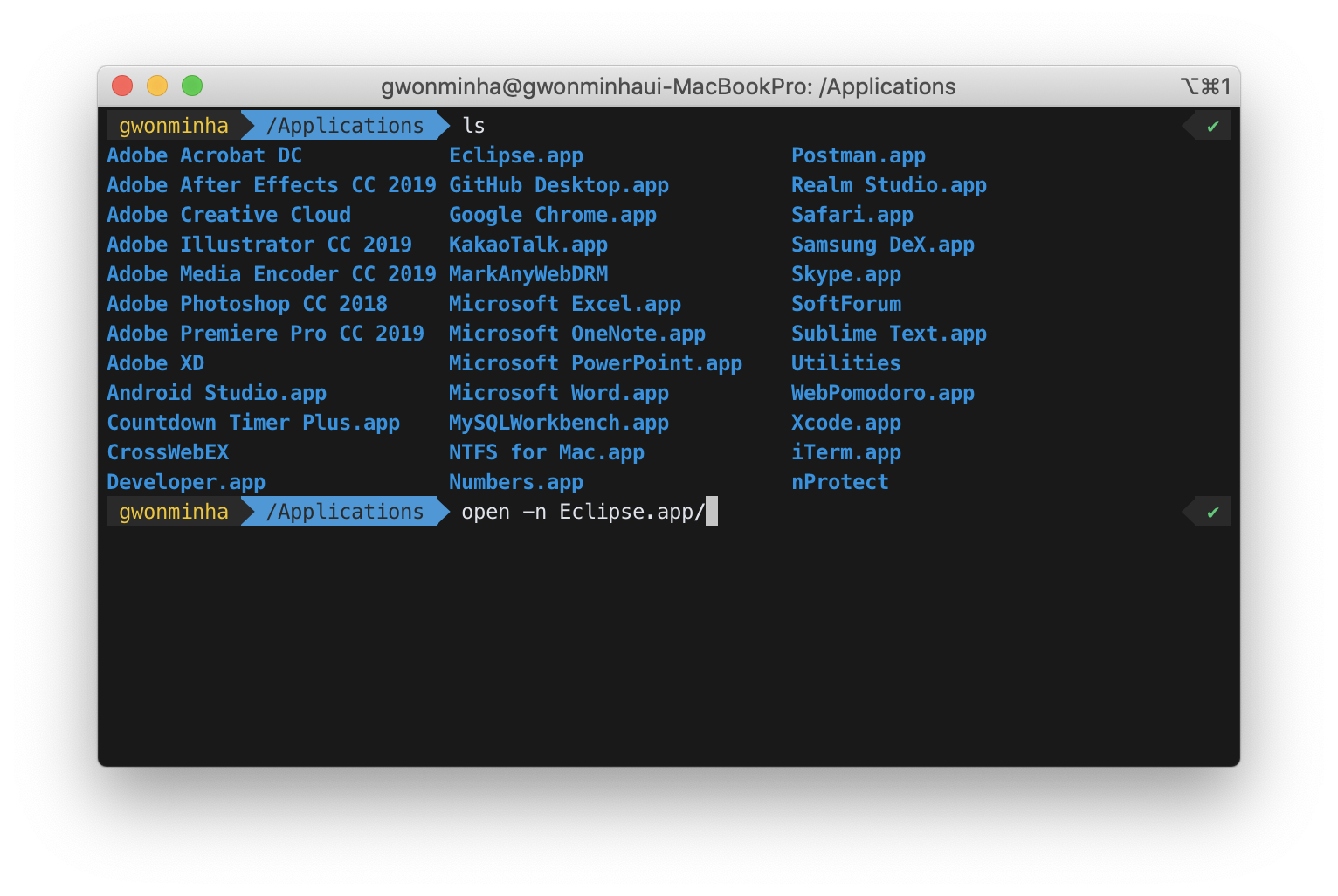The image size is (1338, 896).
Task: Click Microsoft Excel.app entry
Action: click(565, 304)
